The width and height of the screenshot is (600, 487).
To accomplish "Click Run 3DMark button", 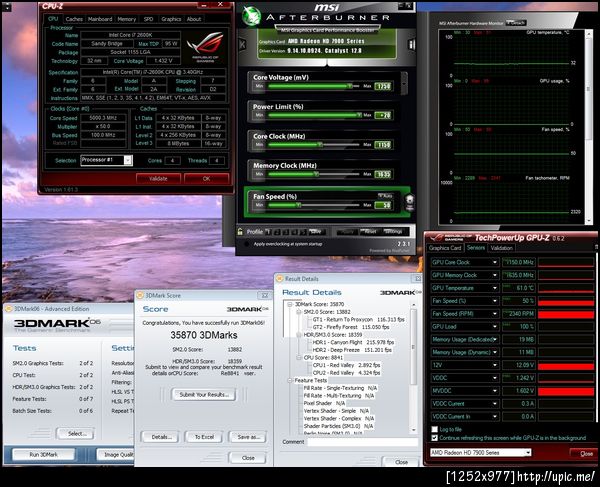I will tap(43, 454).
